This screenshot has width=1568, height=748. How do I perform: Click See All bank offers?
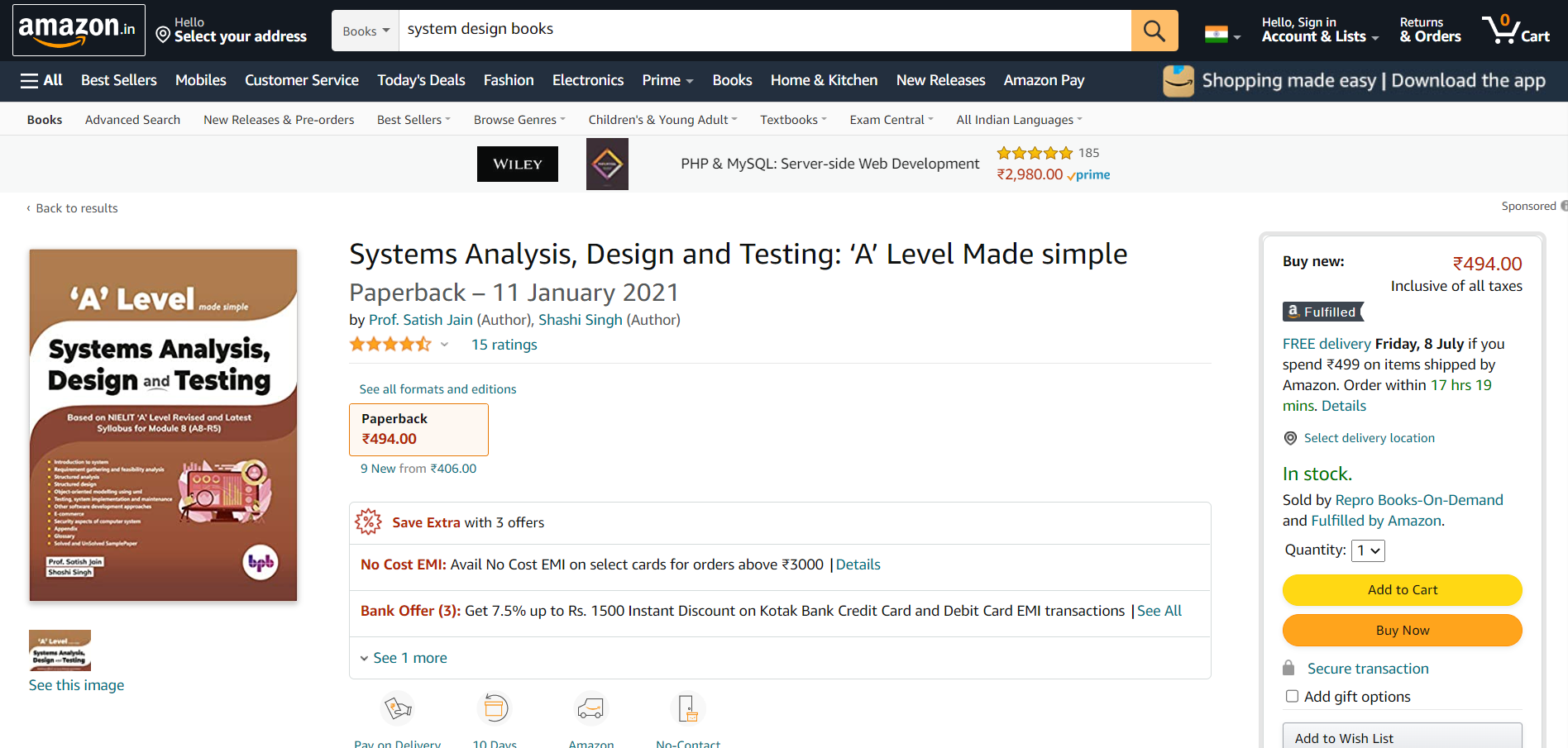click(1159, 611)
